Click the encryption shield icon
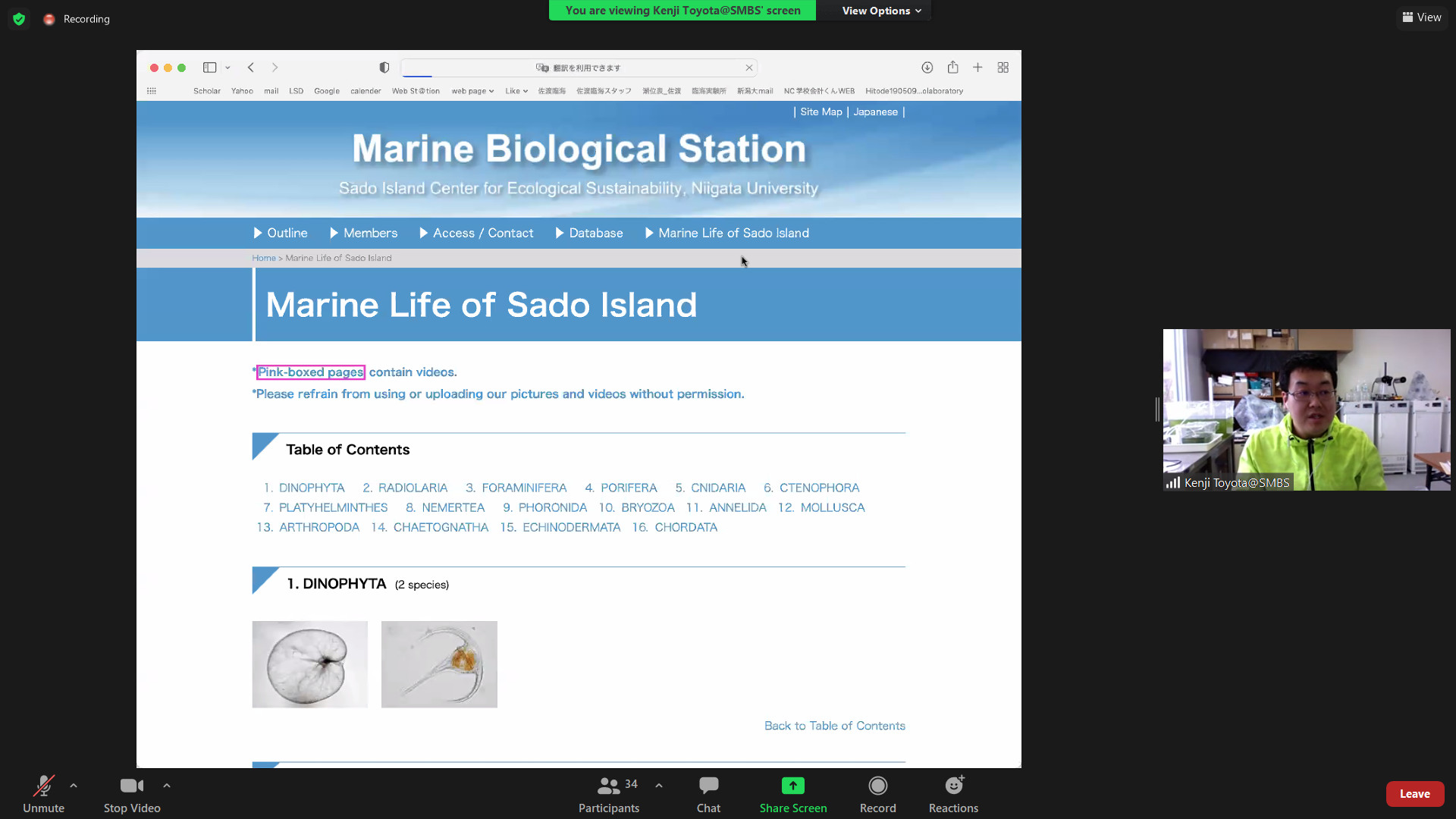 pos(19,19)
